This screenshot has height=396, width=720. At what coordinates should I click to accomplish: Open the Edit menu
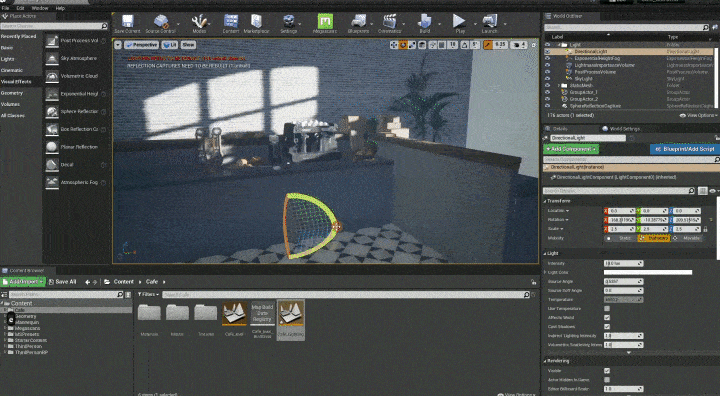tap(21, 8)
